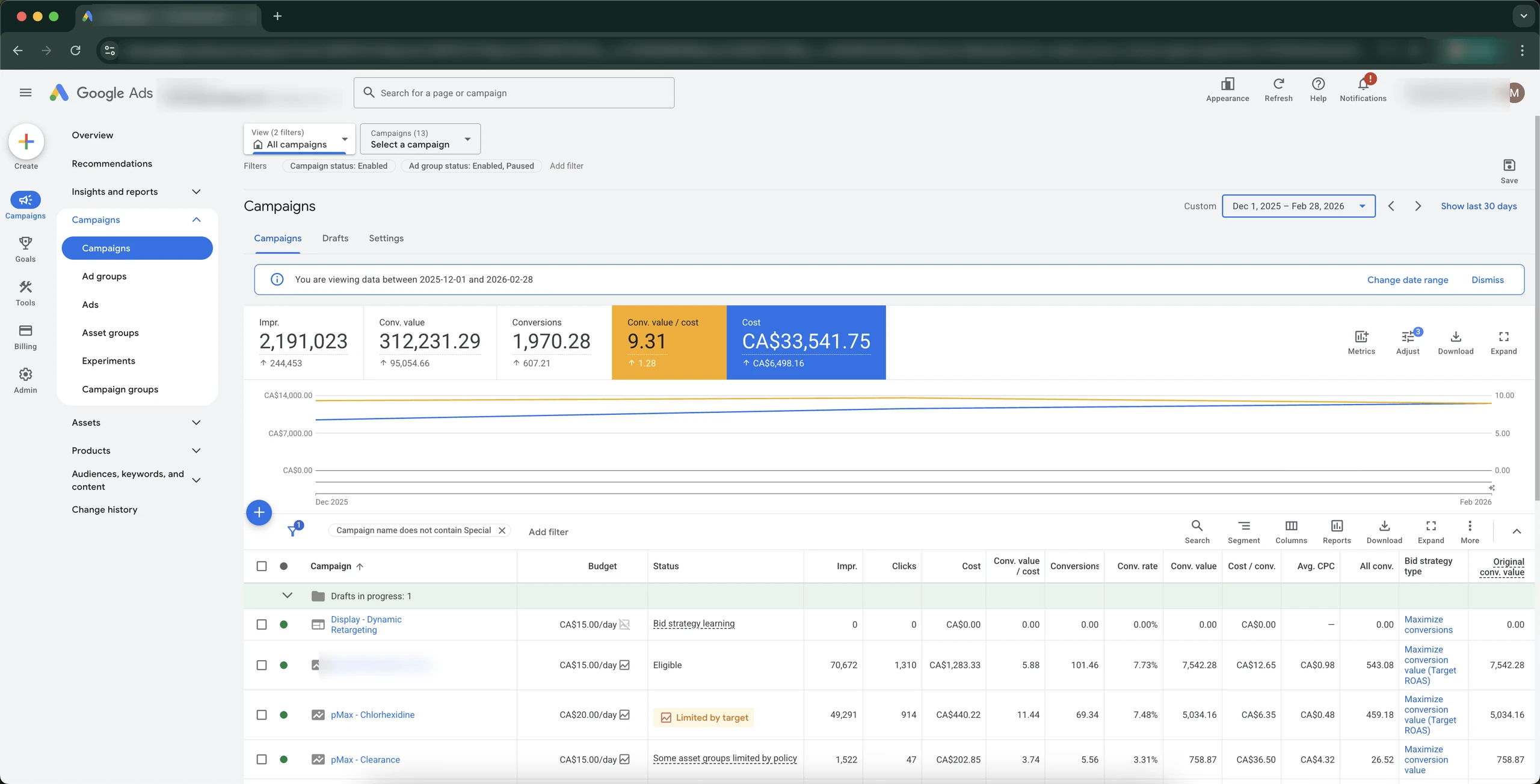Switch to the Settings tab

386,238
